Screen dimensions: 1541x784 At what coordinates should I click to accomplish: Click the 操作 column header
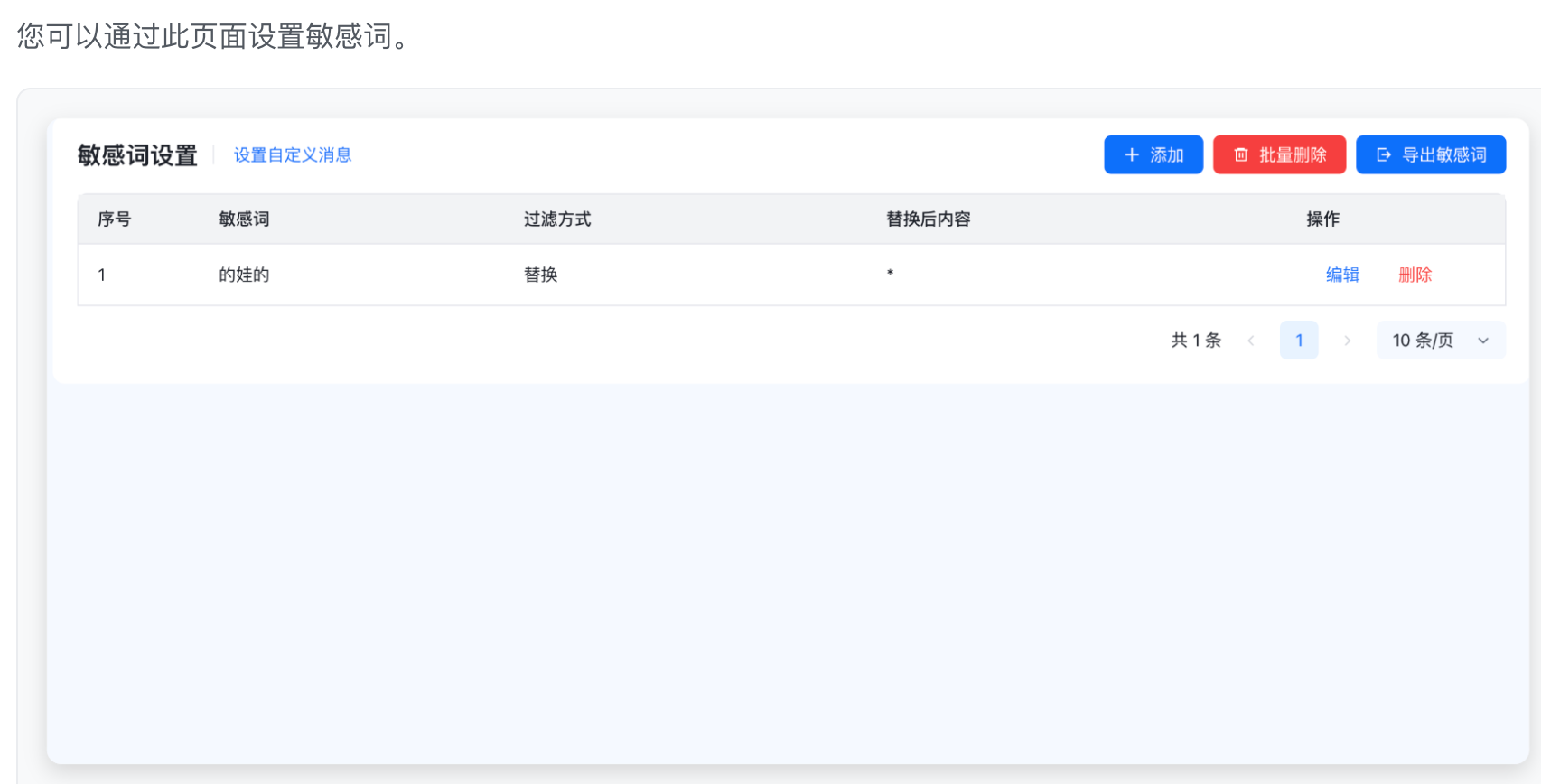1322,219
